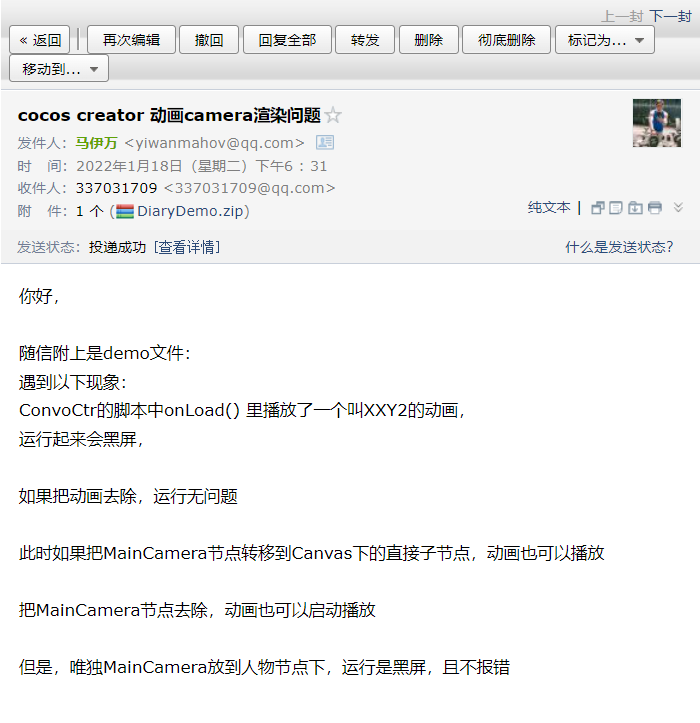Click the 彻底删除 button
700x723 pixels.
pos(506,40)
